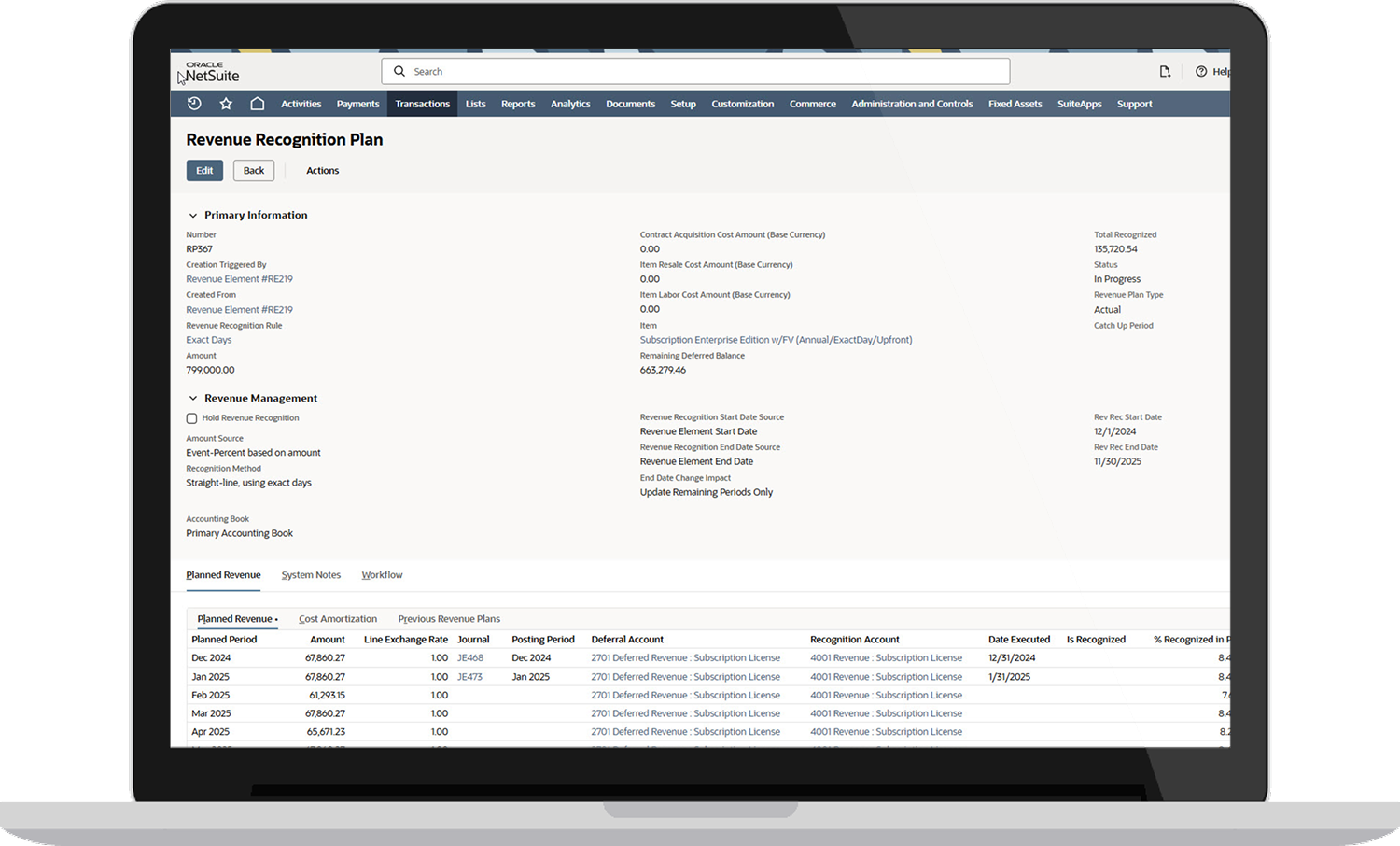1400x846 pixels.
Task: Open journal entry JE468
Action: [469, 657]
